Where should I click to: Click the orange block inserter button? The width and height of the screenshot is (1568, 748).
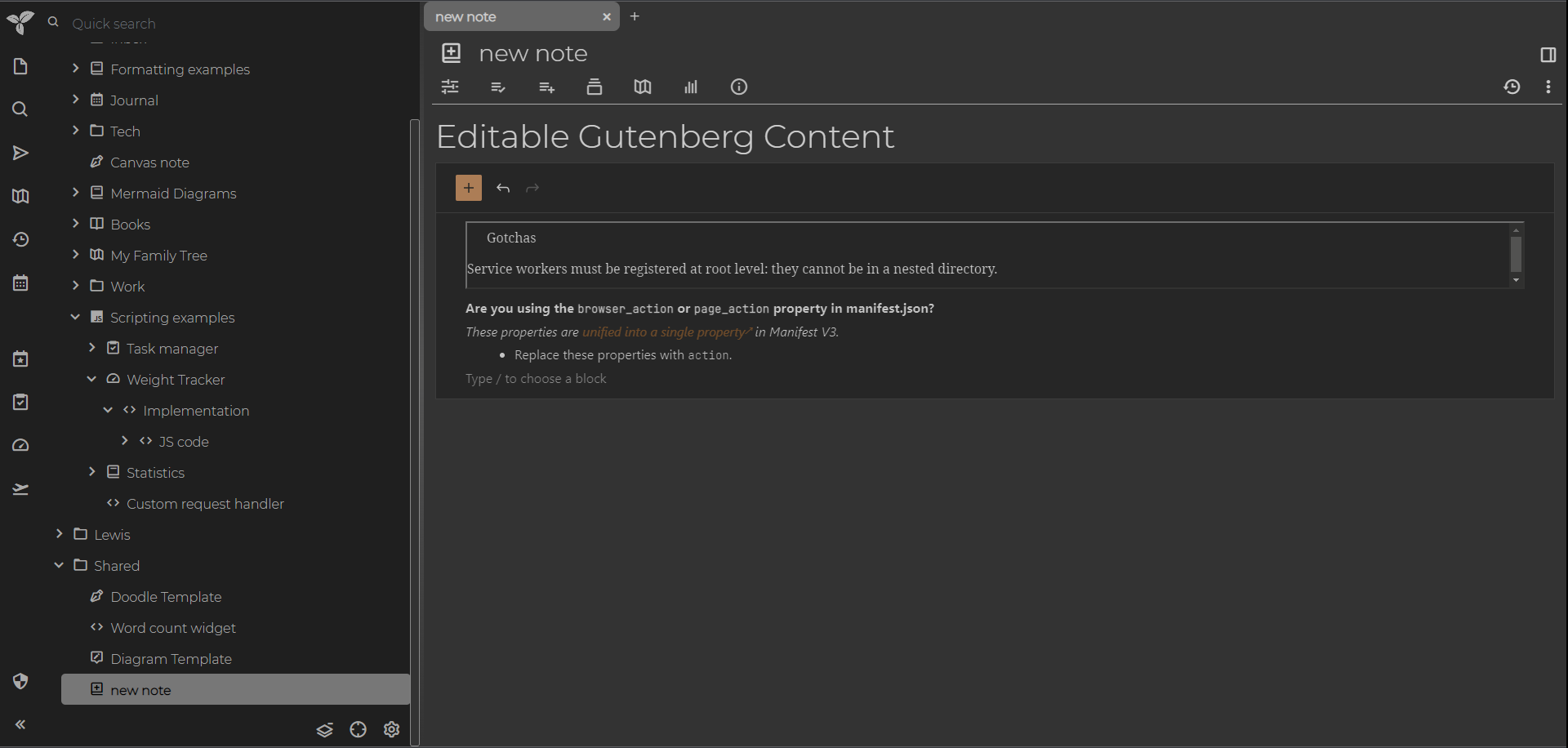pos(468,187)
